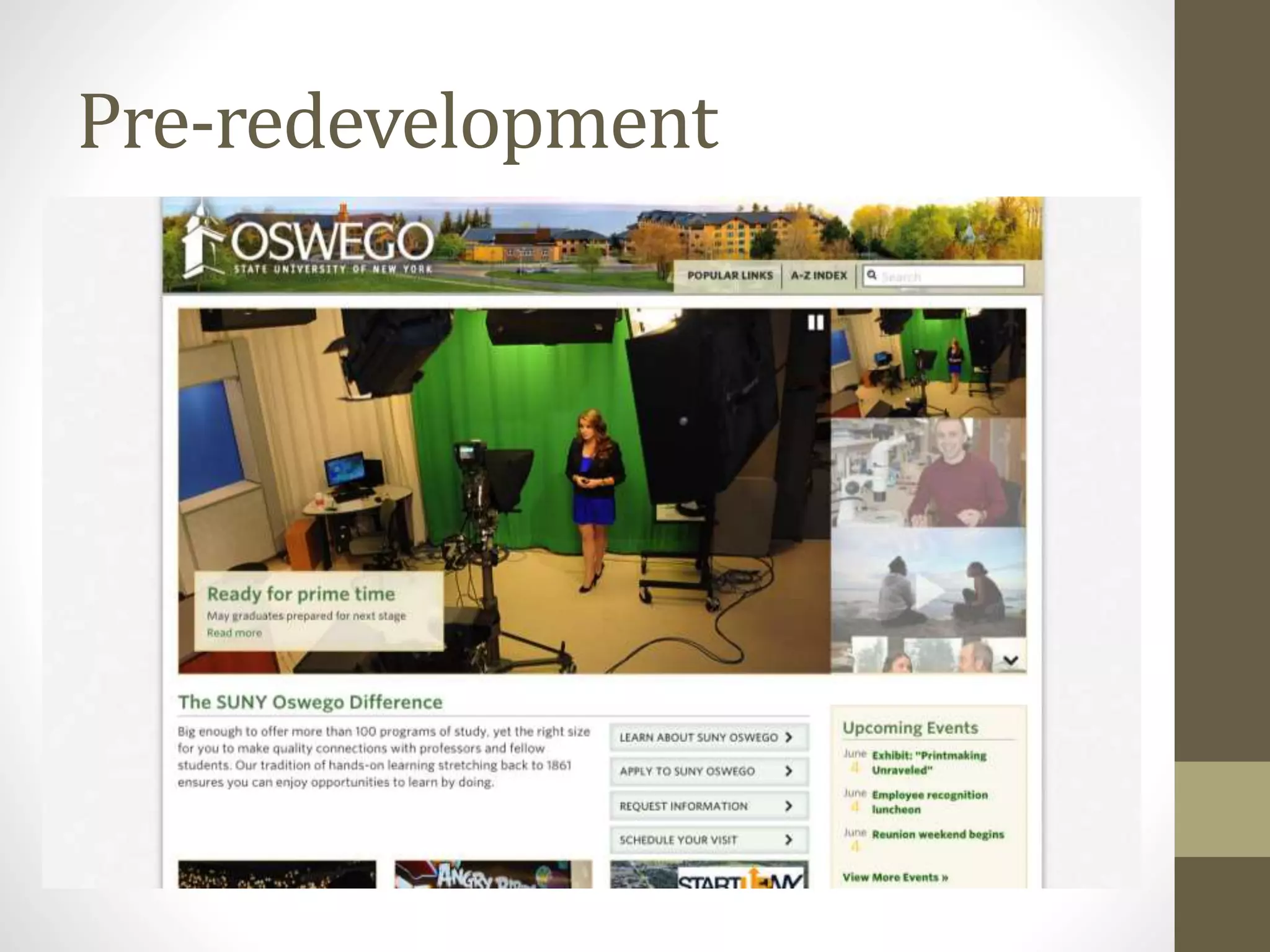This screenshot has width=1270, height=952.
Task: Click arrow beside Schedule Your Visit
Action: click(789, 840)
